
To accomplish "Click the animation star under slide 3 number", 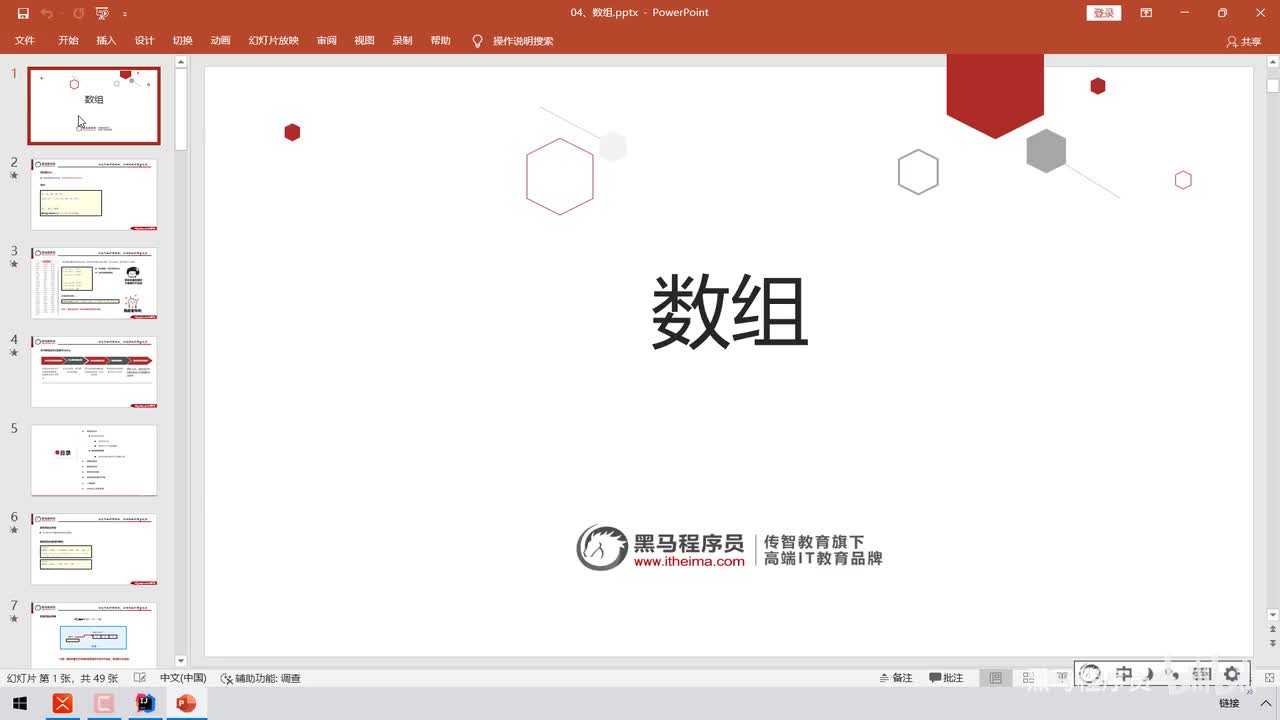I will (x=14, y=265).
